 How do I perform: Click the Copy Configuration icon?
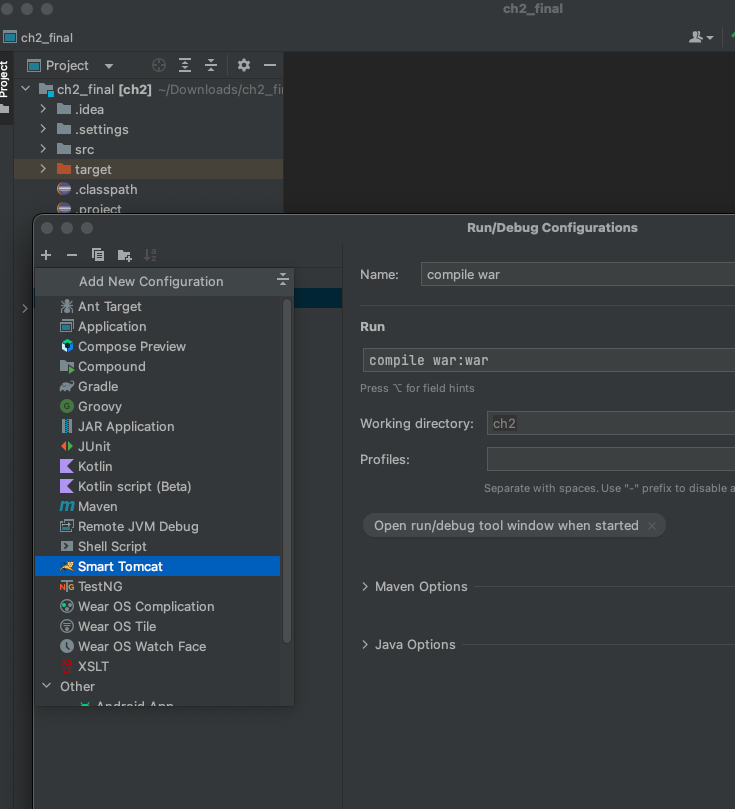[97, 255]
